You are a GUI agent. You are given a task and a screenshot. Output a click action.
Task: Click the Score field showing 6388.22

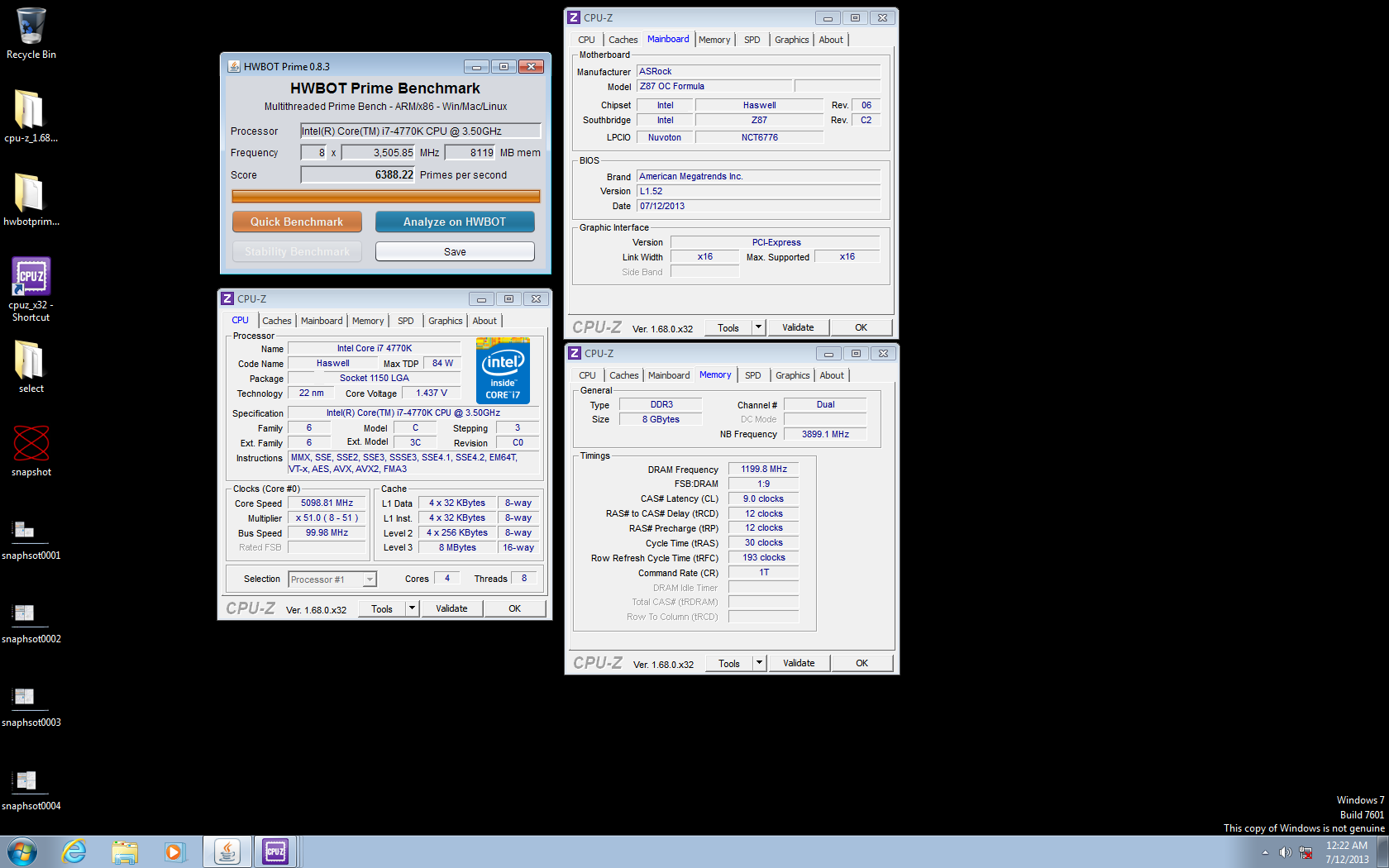click(x=358, y=174)
